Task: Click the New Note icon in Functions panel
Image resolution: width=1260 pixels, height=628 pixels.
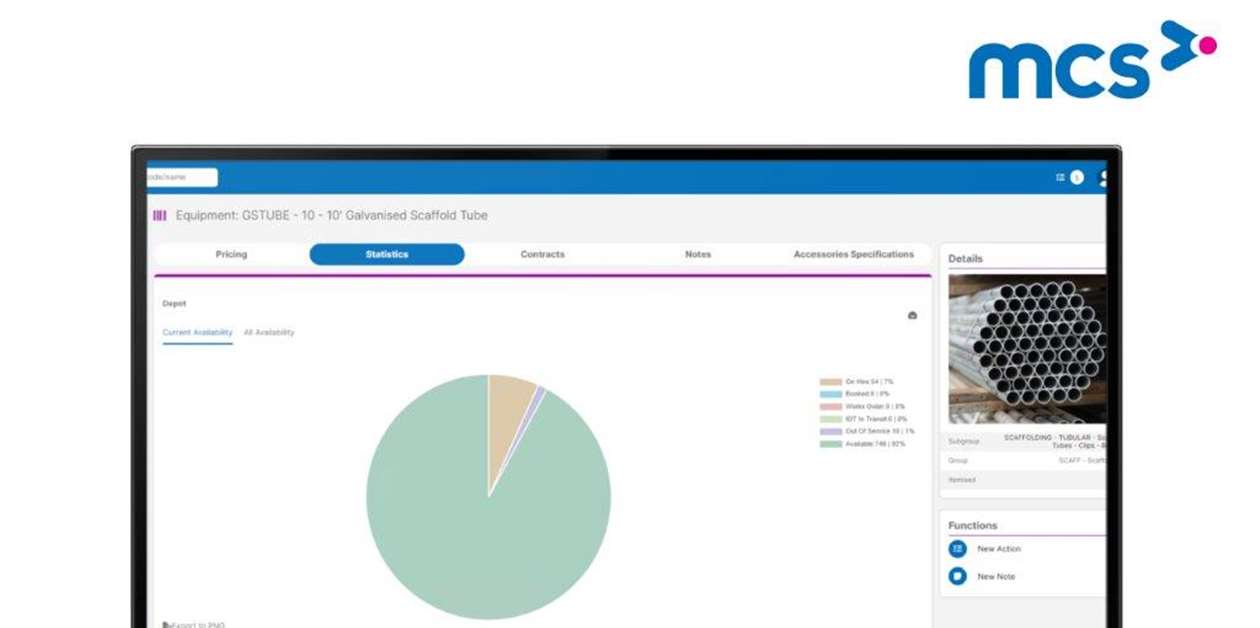Action: pyautogui.click(x=958, y=575)
